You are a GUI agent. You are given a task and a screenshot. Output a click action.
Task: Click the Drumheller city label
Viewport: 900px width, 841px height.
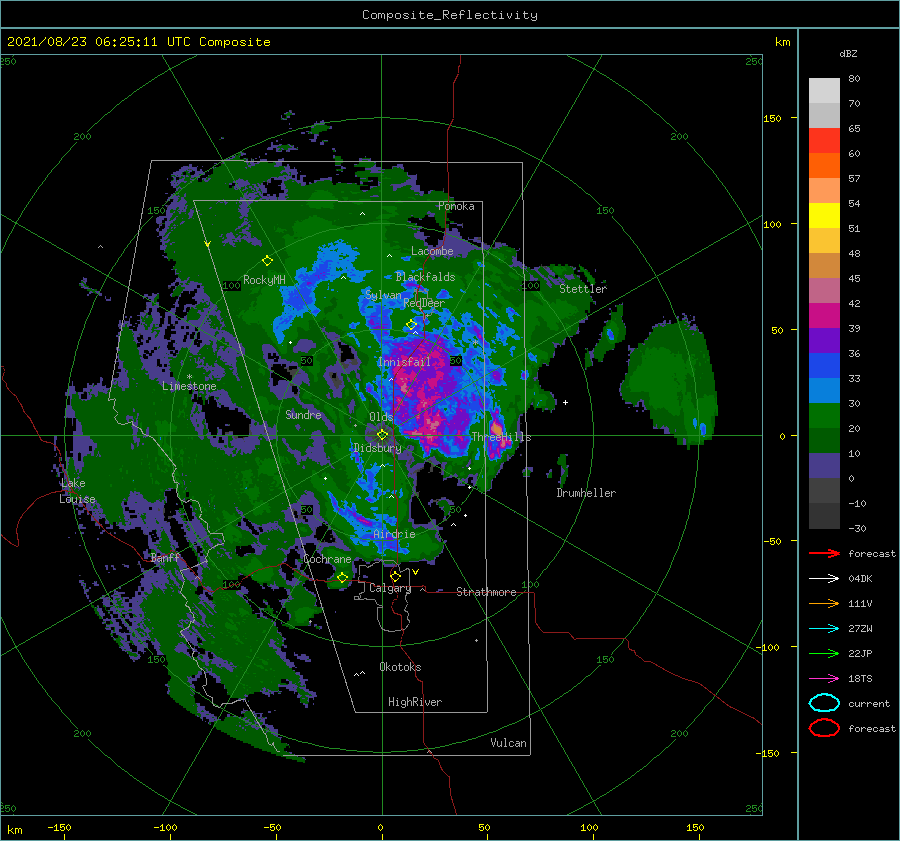(x=586, y=493)
